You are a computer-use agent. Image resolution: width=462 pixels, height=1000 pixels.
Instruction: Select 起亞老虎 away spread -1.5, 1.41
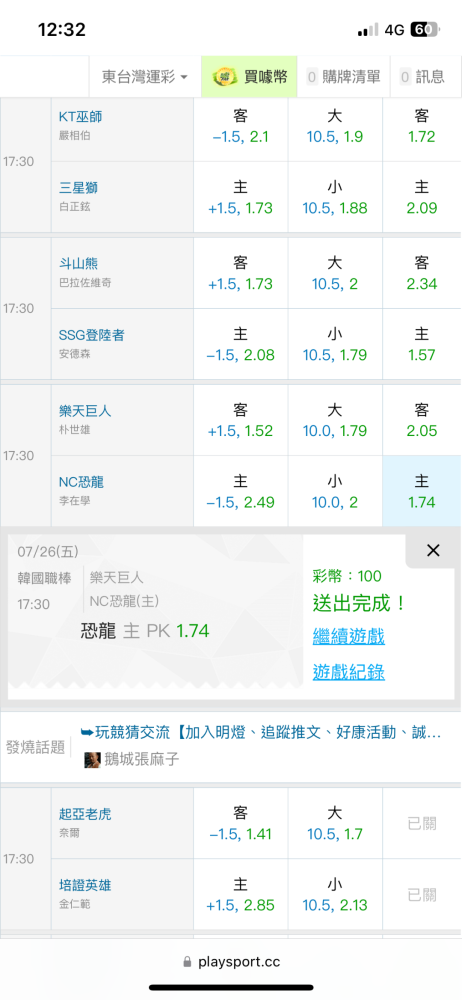tap(241, 823)
